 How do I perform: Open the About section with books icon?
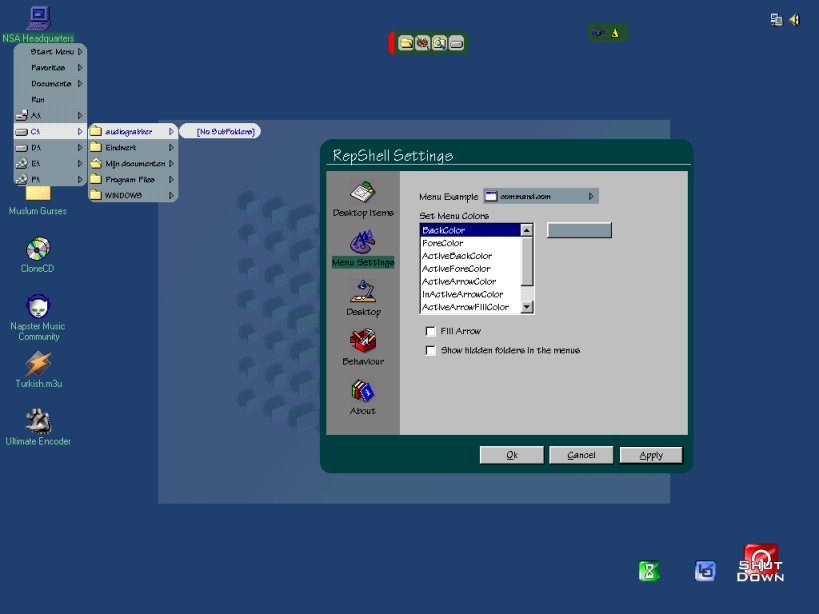pos(363,392)
